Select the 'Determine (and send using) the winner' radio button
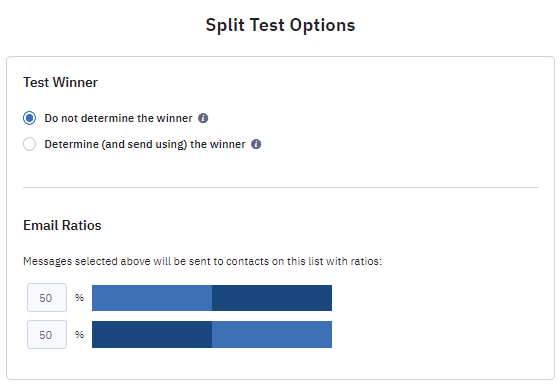Screen dimensions: 560x385 click(29, 144)
